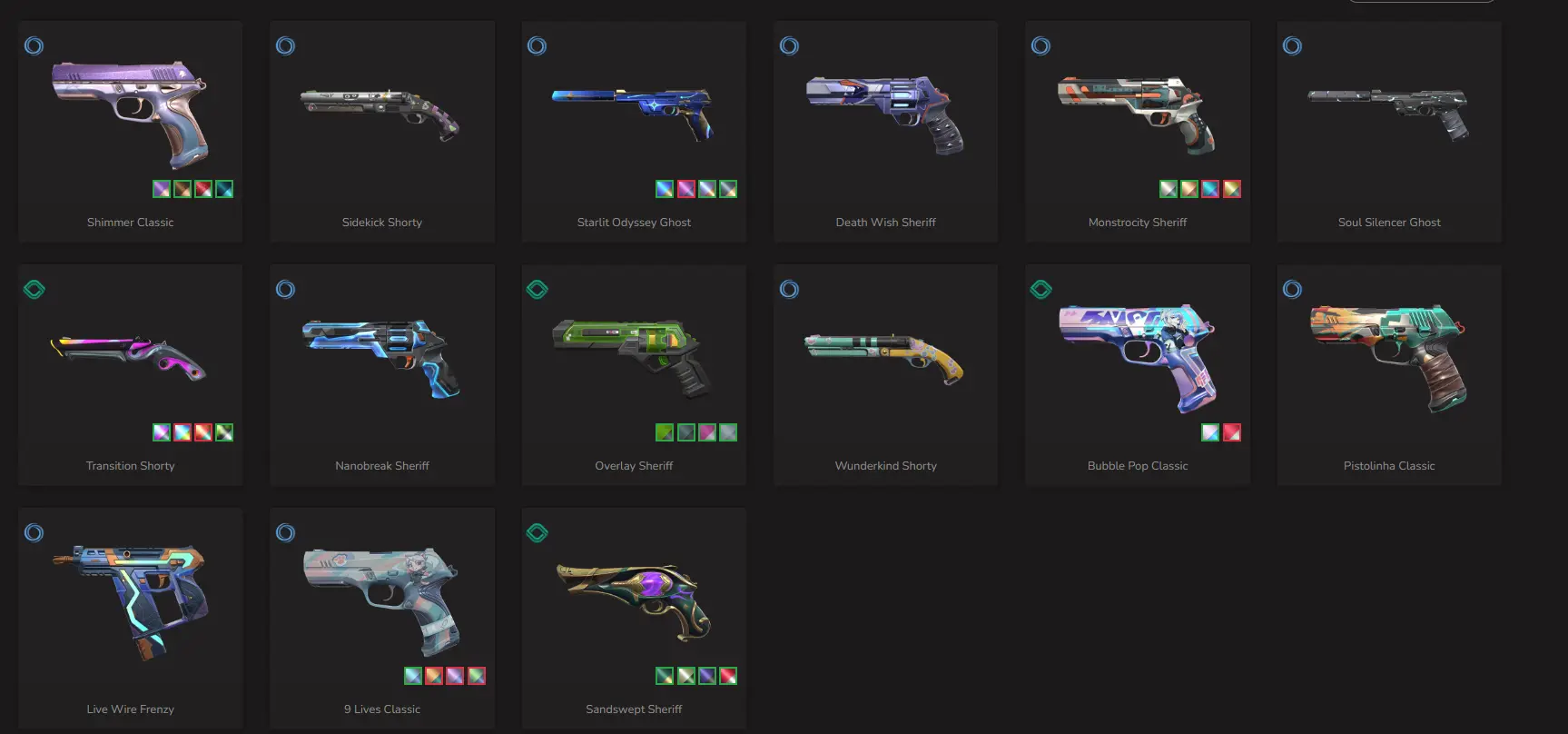The image size is (1568, 734).
Task: Click the green tier icon on Overlay Sheriff
Action: (x=537, y=290)
